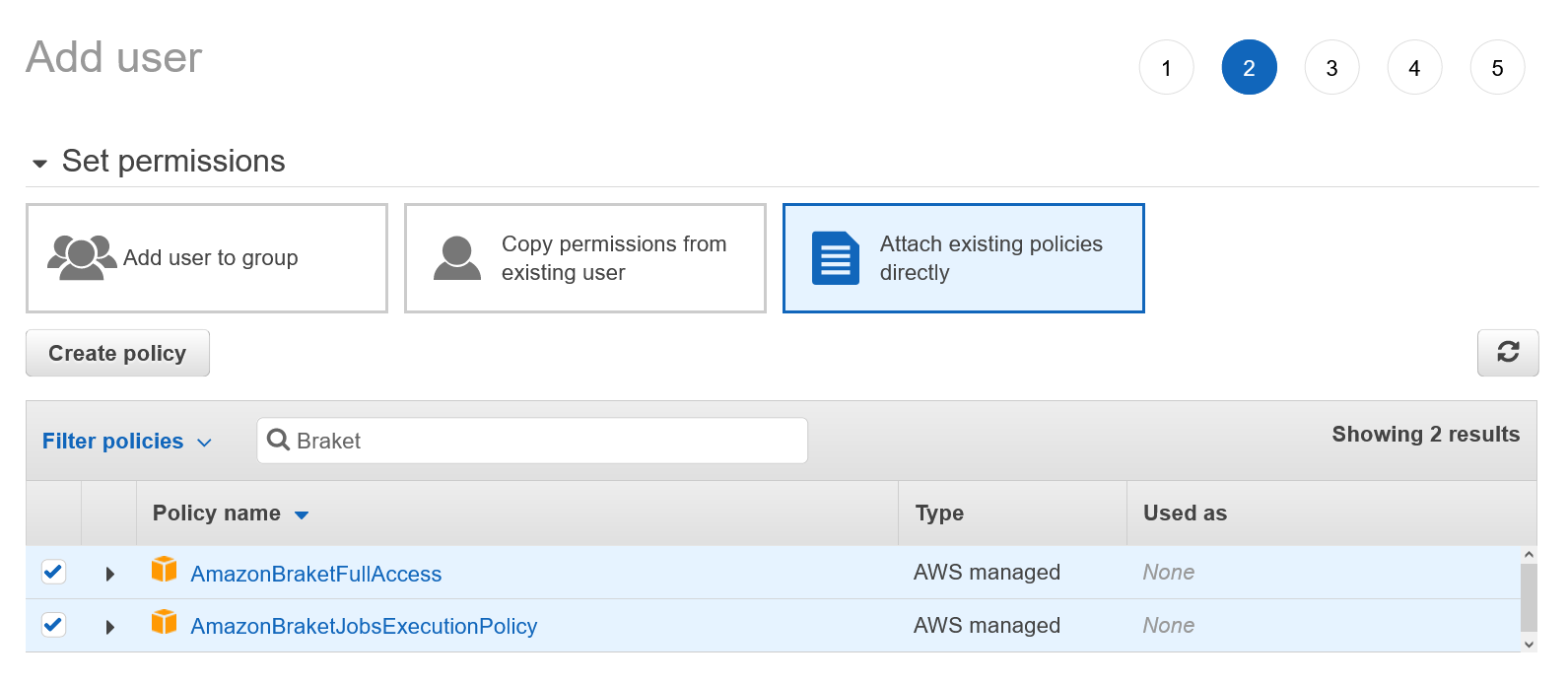Image resolution: width=1568 pixels, height=685 pixels.
Task: Click the policy list scrollbar thumb
Action: click(x=1529, y=597)
